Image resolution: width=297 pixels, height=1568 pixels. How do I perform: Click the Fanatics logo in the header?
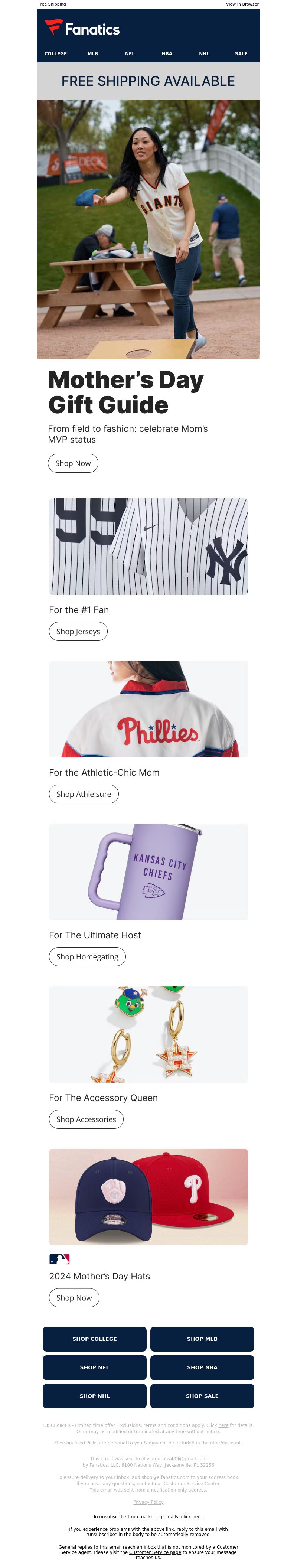tap(82, 28)
